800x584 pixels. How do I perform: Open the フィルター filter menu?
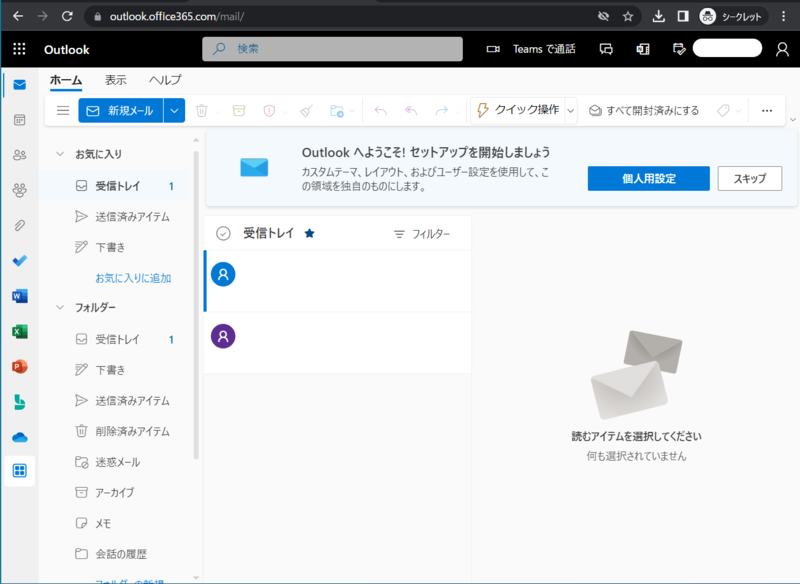pyautogui.click(x=421, y=234)
